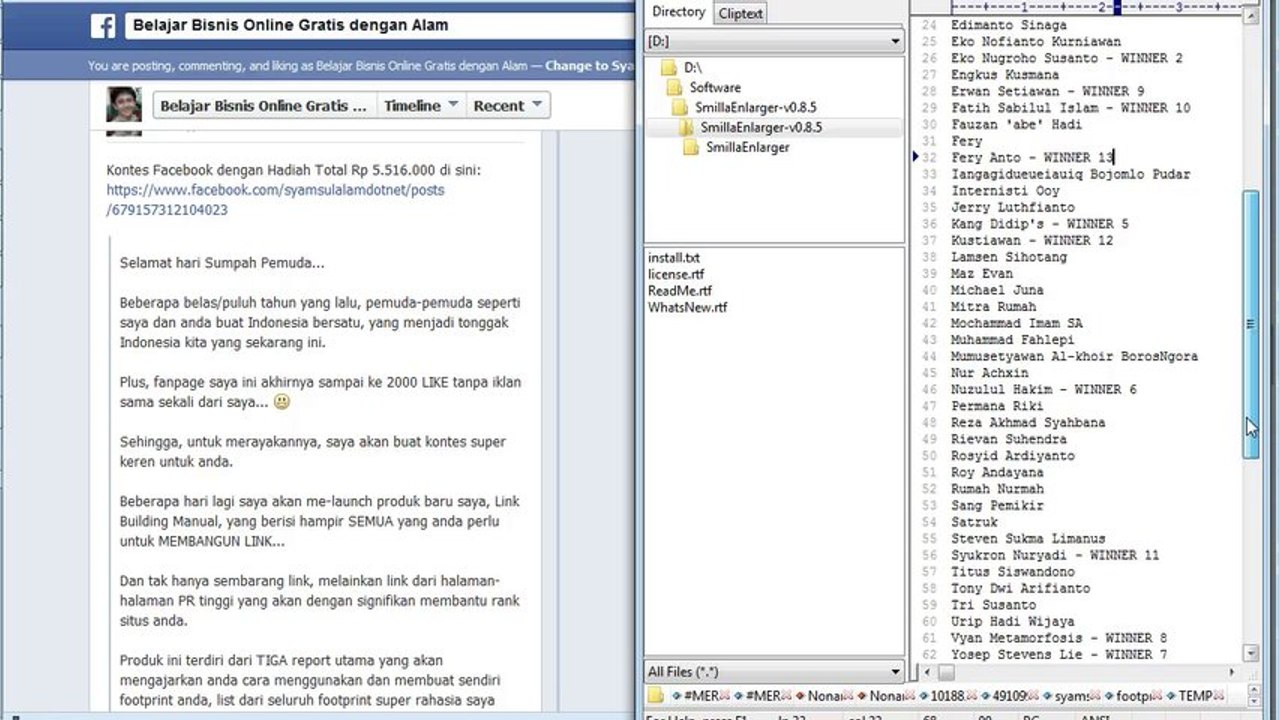Close the TEMP document tab
This screenshot has height=720, width=1279.
[1220, 695]
